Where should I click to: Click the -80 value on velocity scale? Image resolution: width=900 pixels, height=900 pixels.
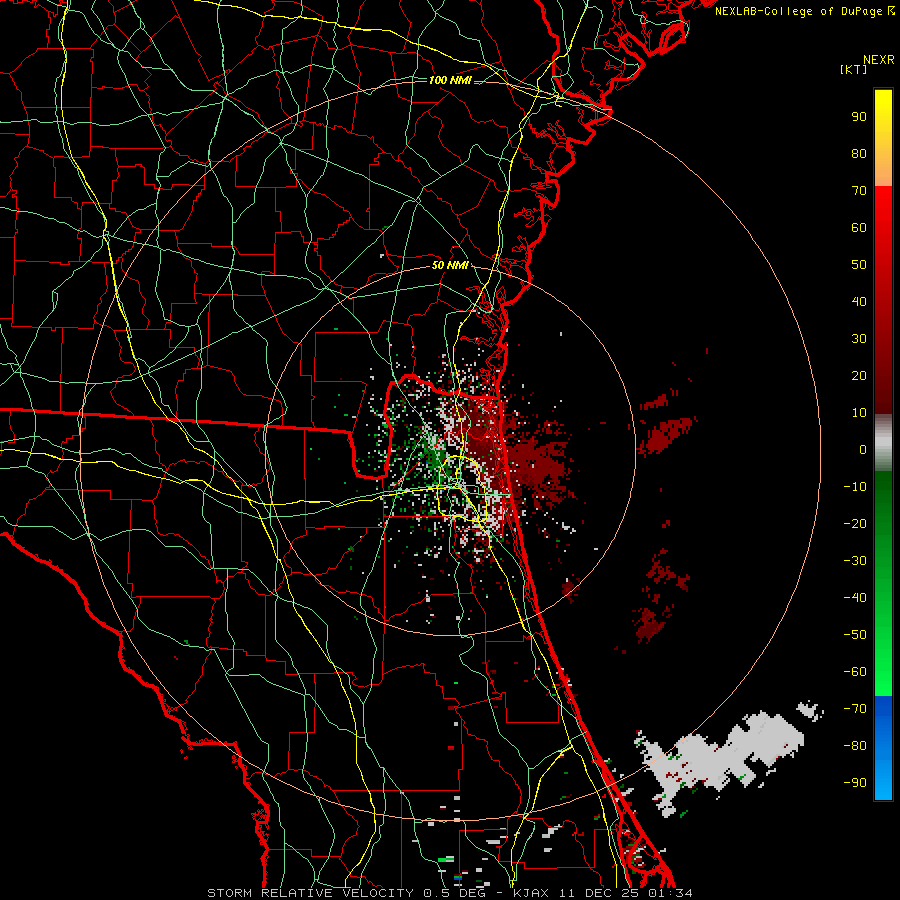[x=855, y=746]
